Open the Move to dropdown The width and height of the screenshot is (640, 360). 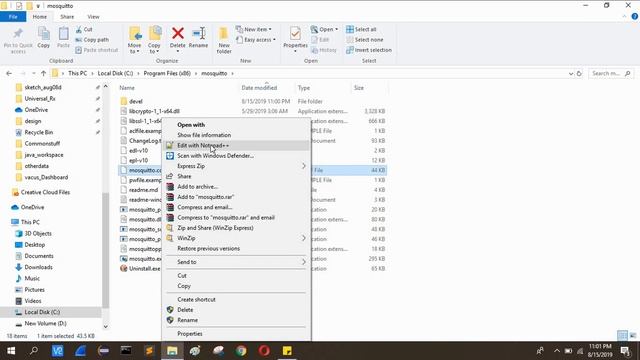tap(134, 48)
